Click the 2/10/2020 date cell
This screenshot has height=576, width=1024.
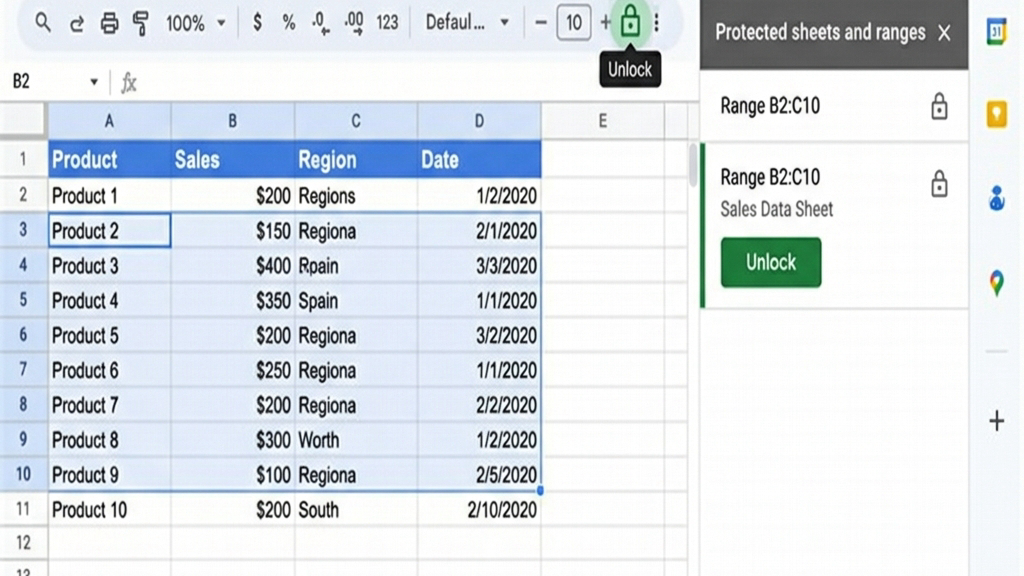(x=479, y=509)
